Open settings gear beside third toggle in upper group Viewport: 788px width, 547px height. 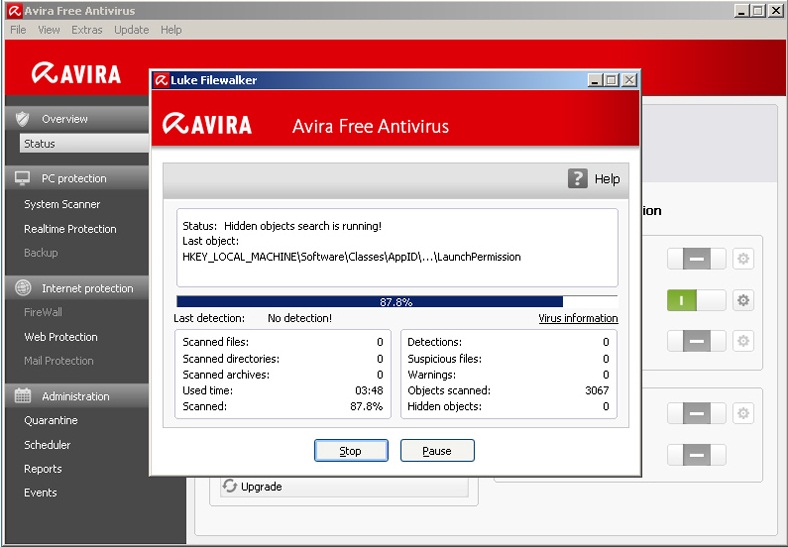pos(743,341)
